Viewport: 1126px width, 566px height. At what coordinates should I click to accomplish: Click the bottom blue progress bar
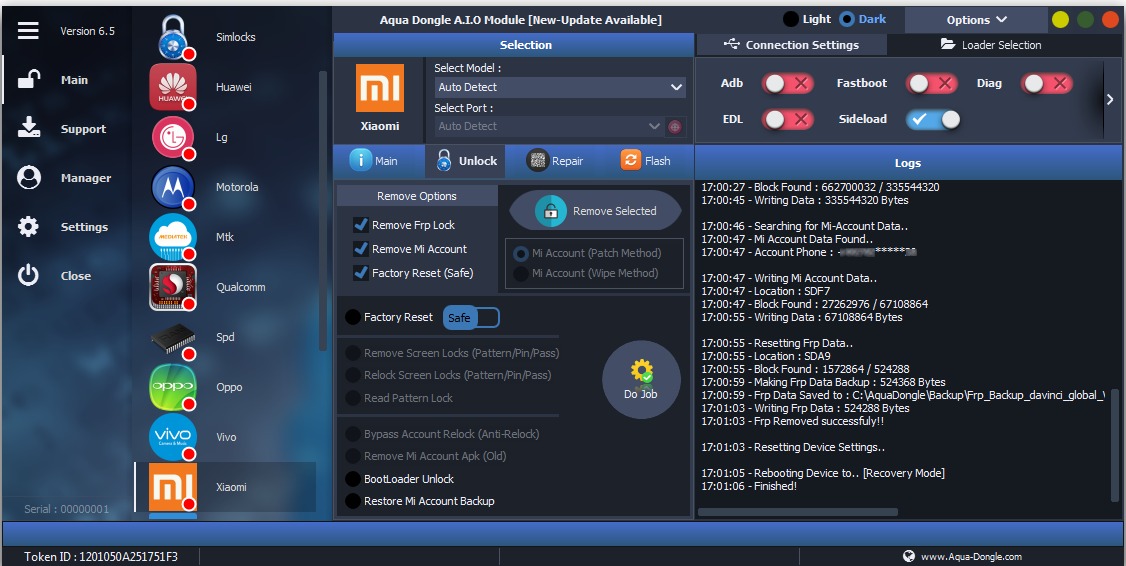pos(563,534)
